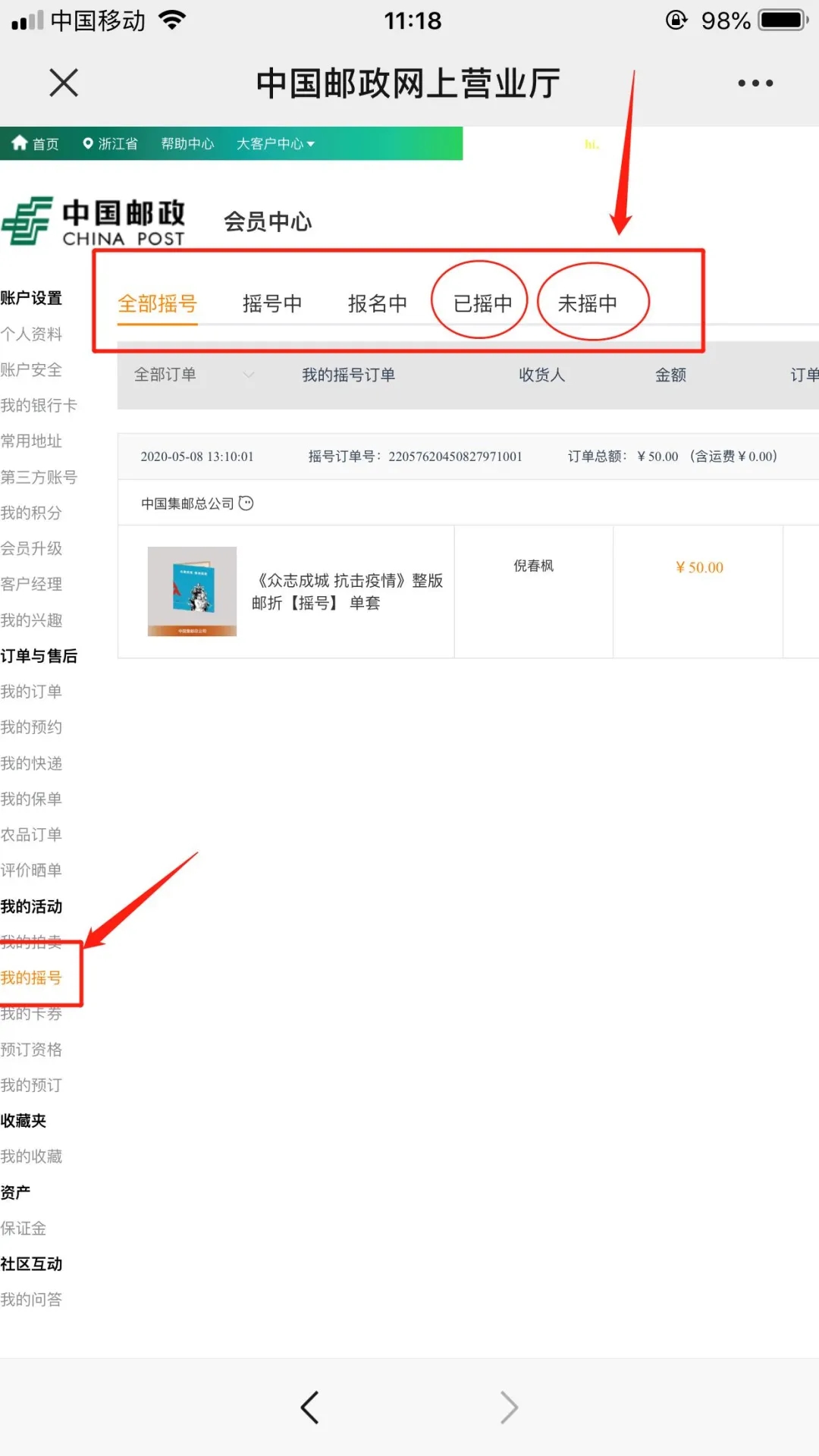This screenshot has height=1456, width=819.
Task: Go forward with the browser forward arrow
Action: click(510, 1407)
